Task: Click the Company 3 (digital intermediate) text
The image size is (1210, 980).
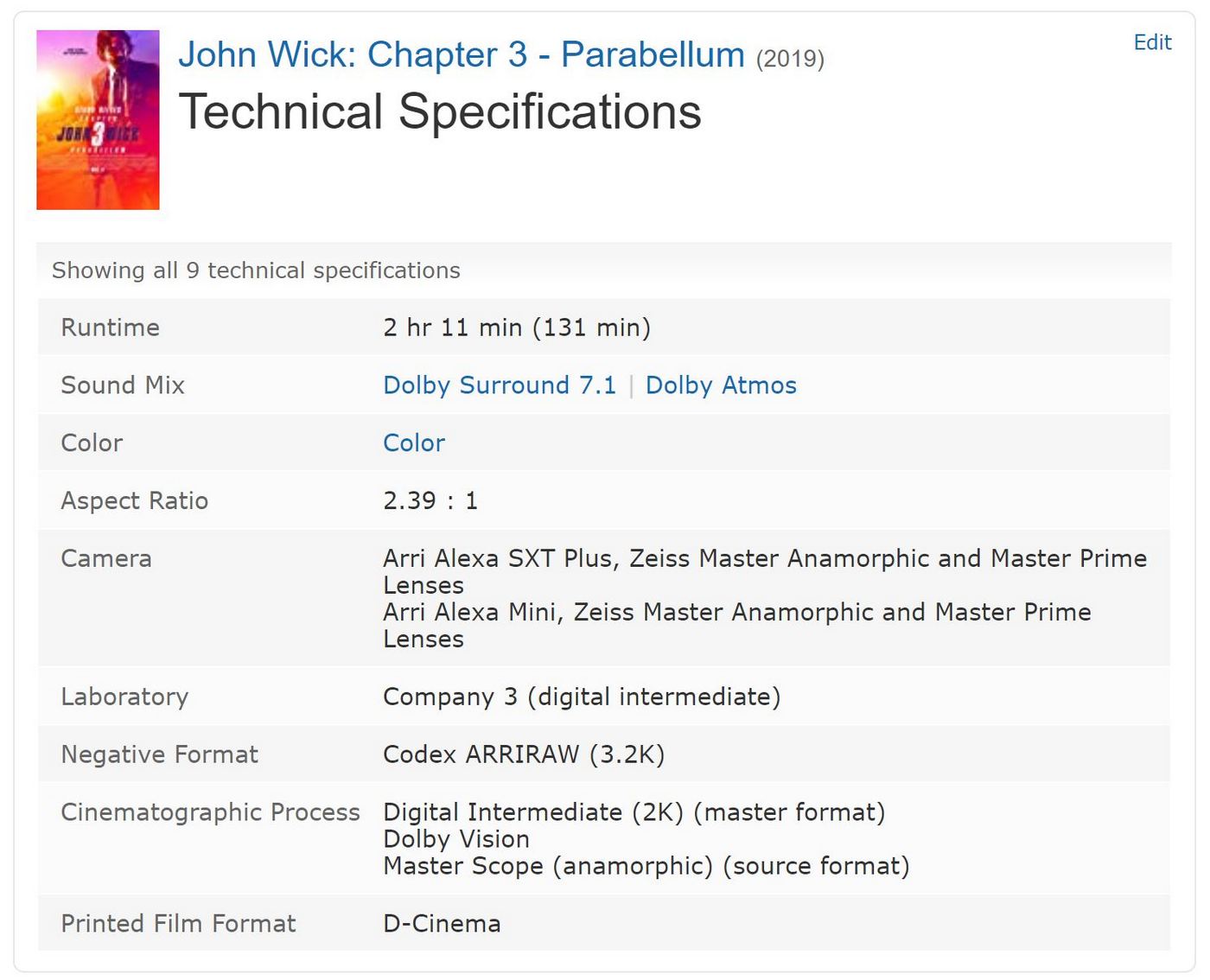Action: tap(581, 697)
